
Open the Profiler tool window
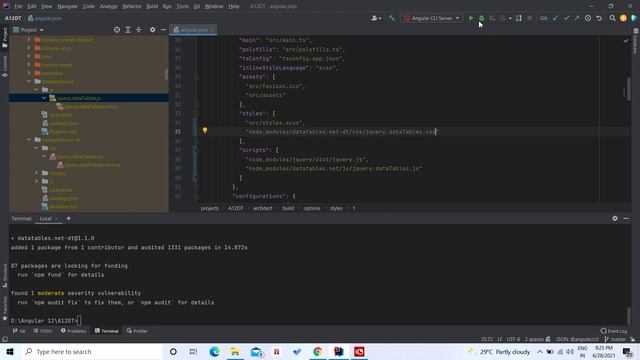[137, 331]
